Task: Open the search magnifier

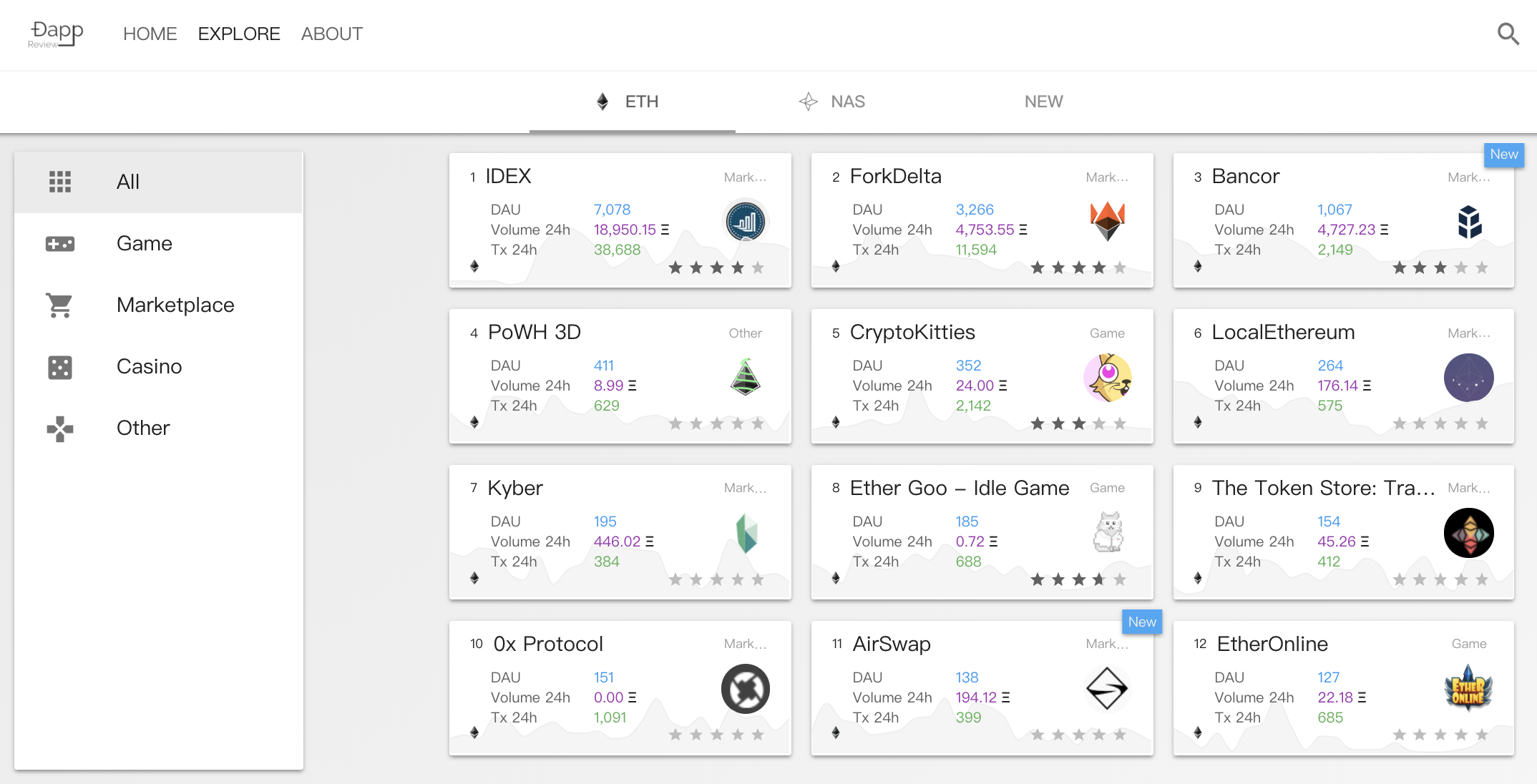Action: click(1508, 34)
